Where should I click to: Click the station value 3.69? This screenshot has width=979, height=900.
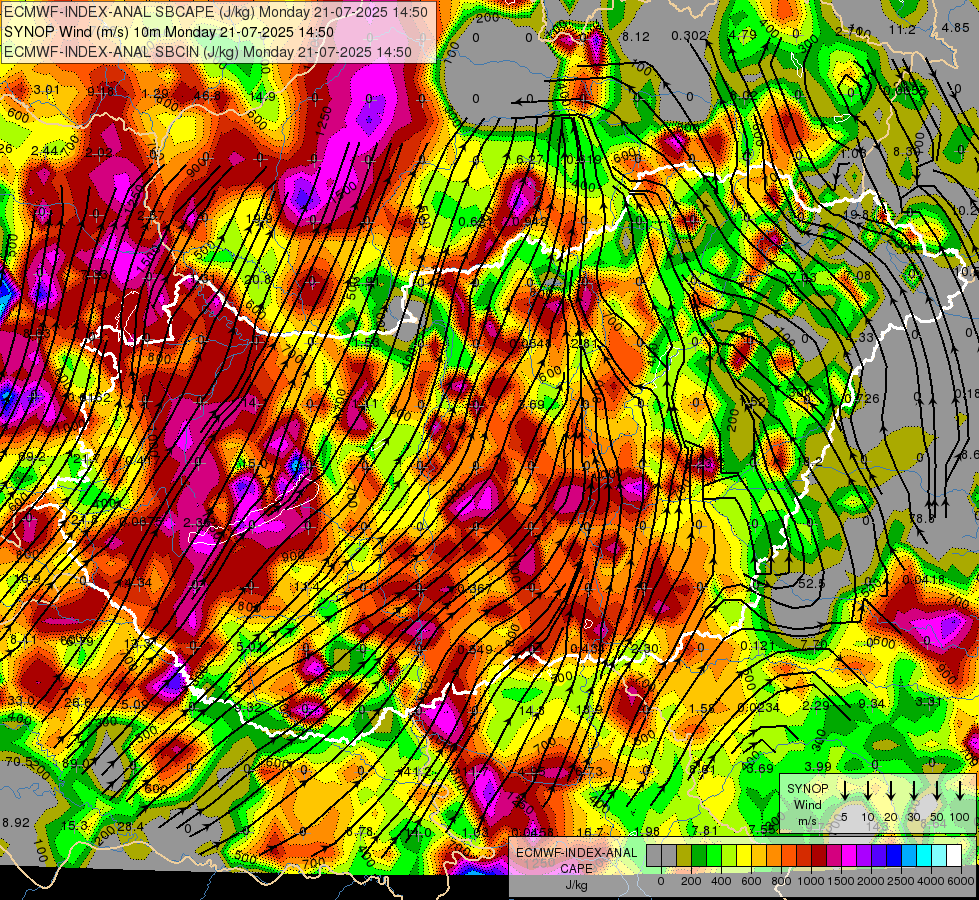[760, 768]
